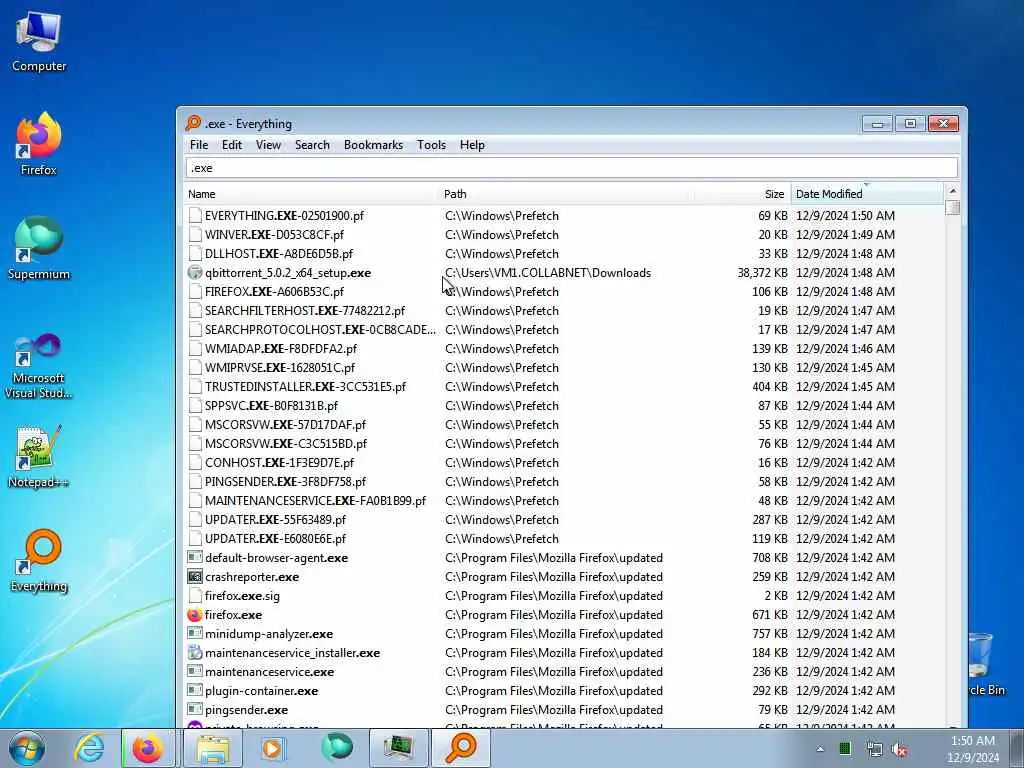Click the qbittorrent setup file icon

click(195, 273)
